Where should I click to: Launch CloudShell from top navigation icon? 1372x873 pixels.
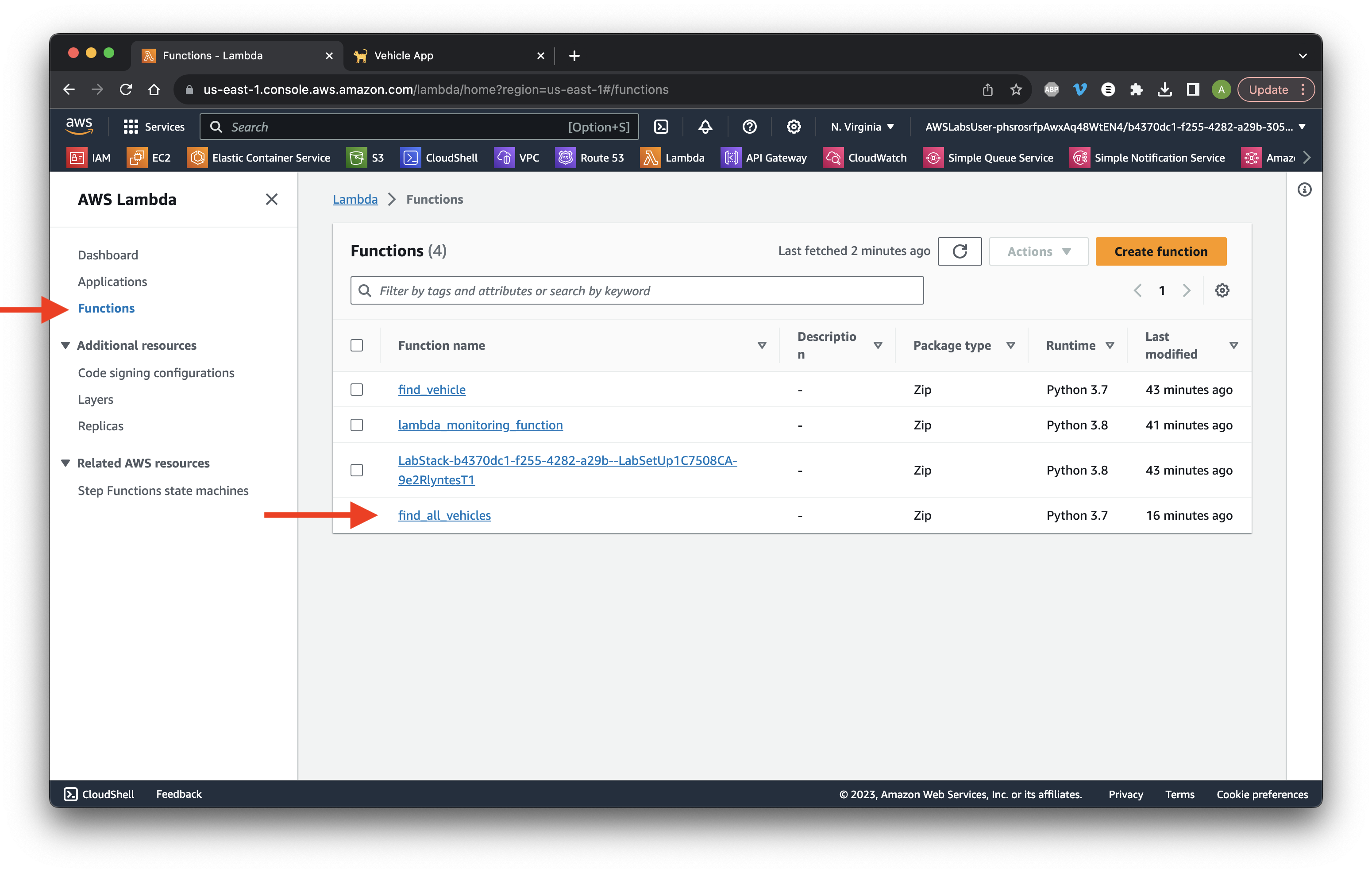(x=661, y=127)
